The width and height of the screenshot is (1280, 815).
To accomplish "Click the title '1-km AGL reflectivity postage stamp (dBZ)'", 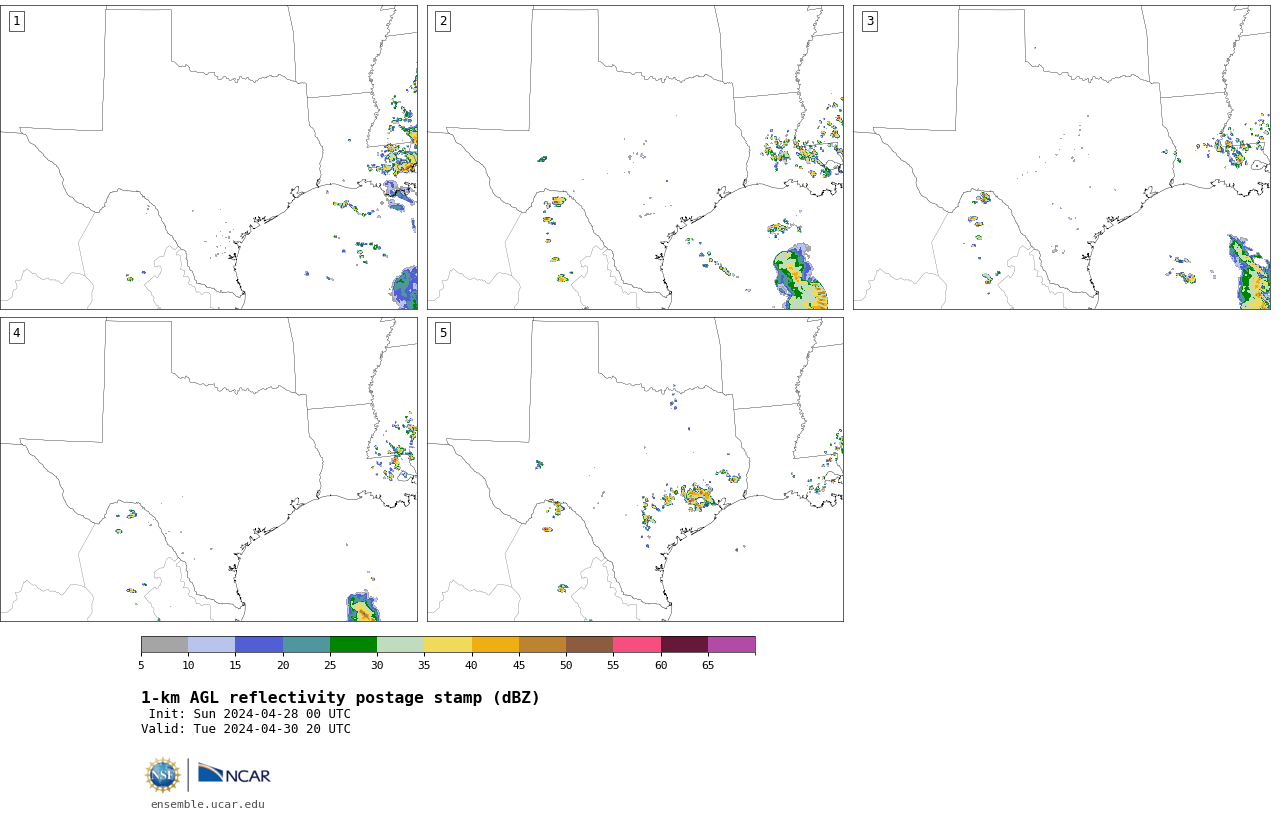I will [x=340, y=698].
